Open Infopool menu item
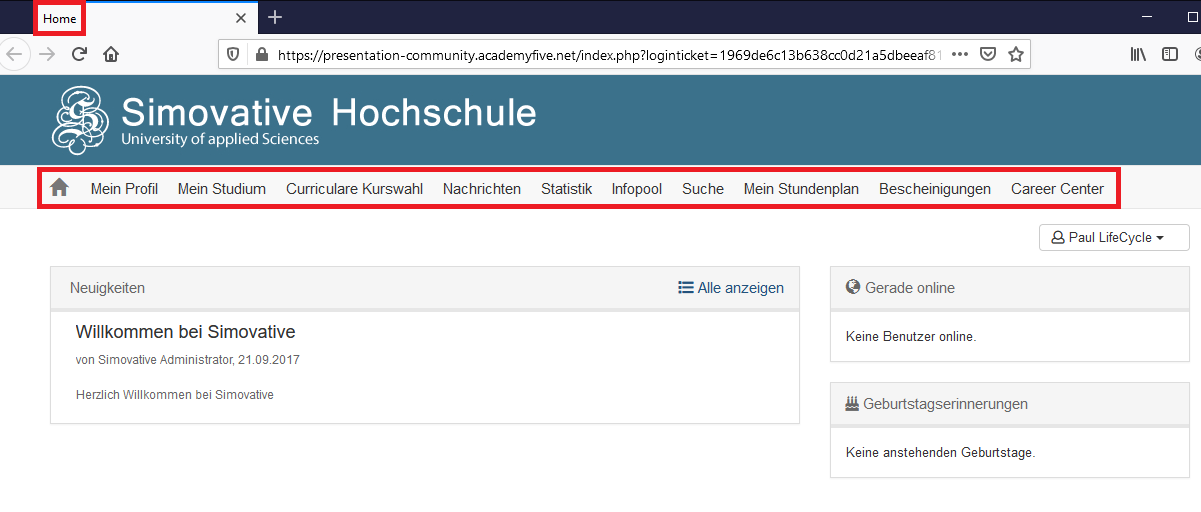 pyautogui.click(x=637, y=189)
